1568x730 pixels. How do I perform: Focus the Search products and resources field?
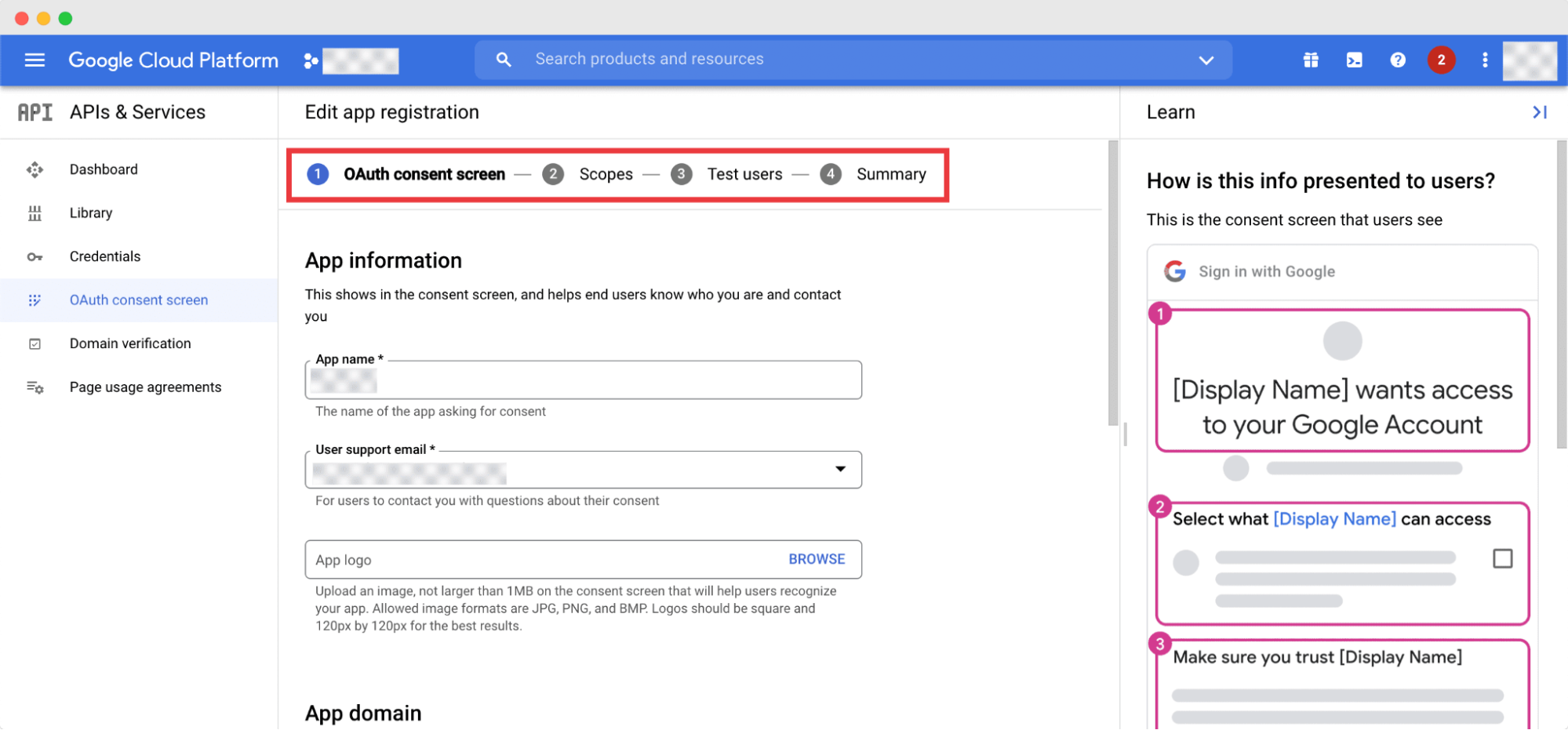[853, 60]
